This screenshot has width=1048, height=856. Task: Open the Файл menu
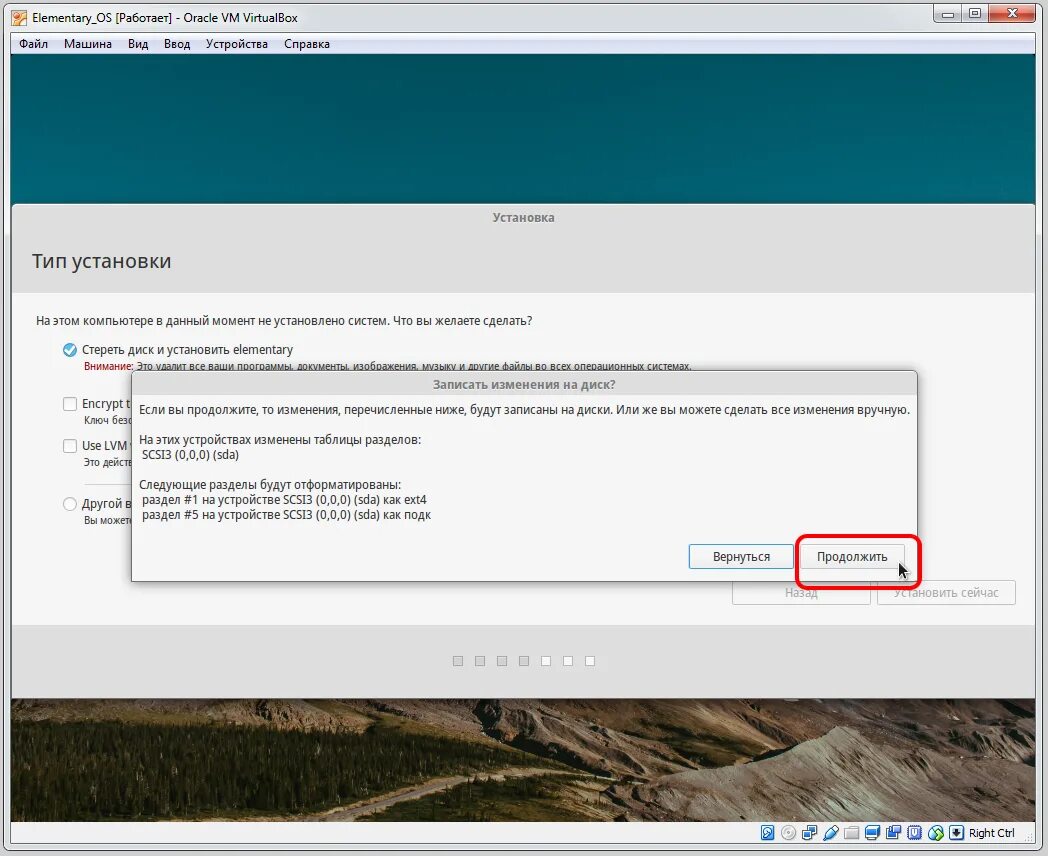pyautogui.click(x=33, y=44)
